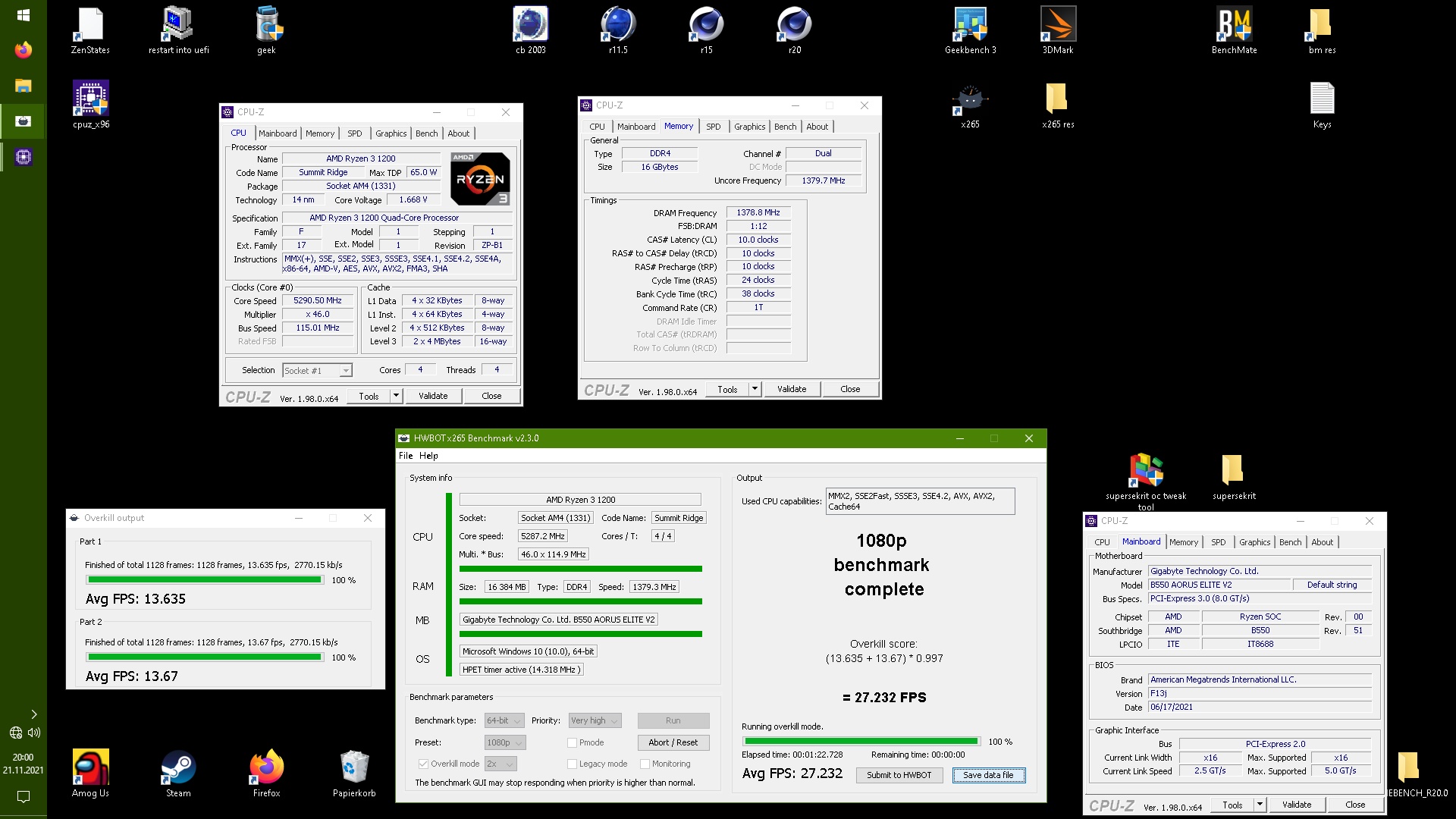Open the network globe icon in the tray

(15, 733)
